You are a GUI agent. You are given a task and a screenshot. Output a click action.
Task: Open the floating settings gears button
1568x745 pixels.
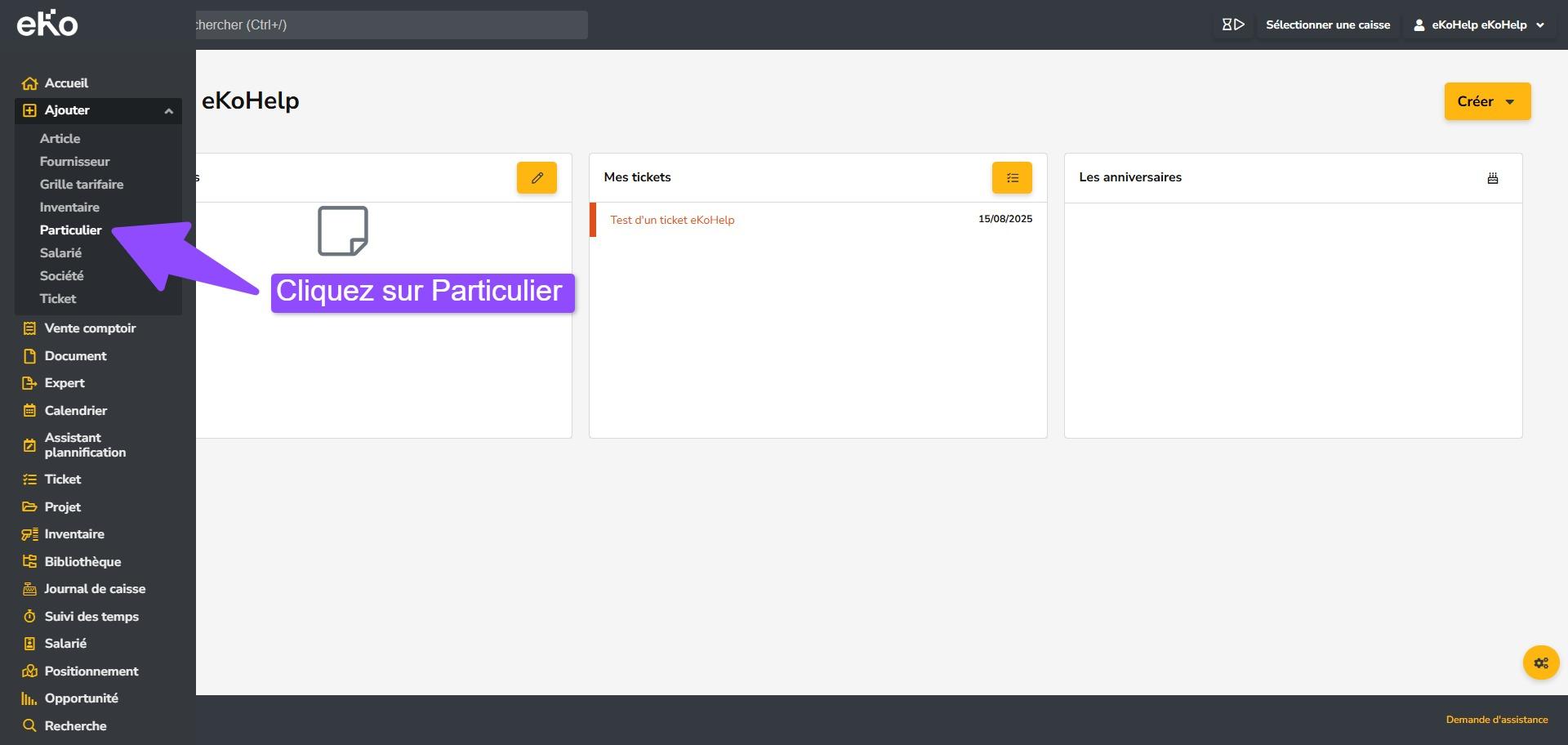pyautogui.click(x=1540, y=662)
